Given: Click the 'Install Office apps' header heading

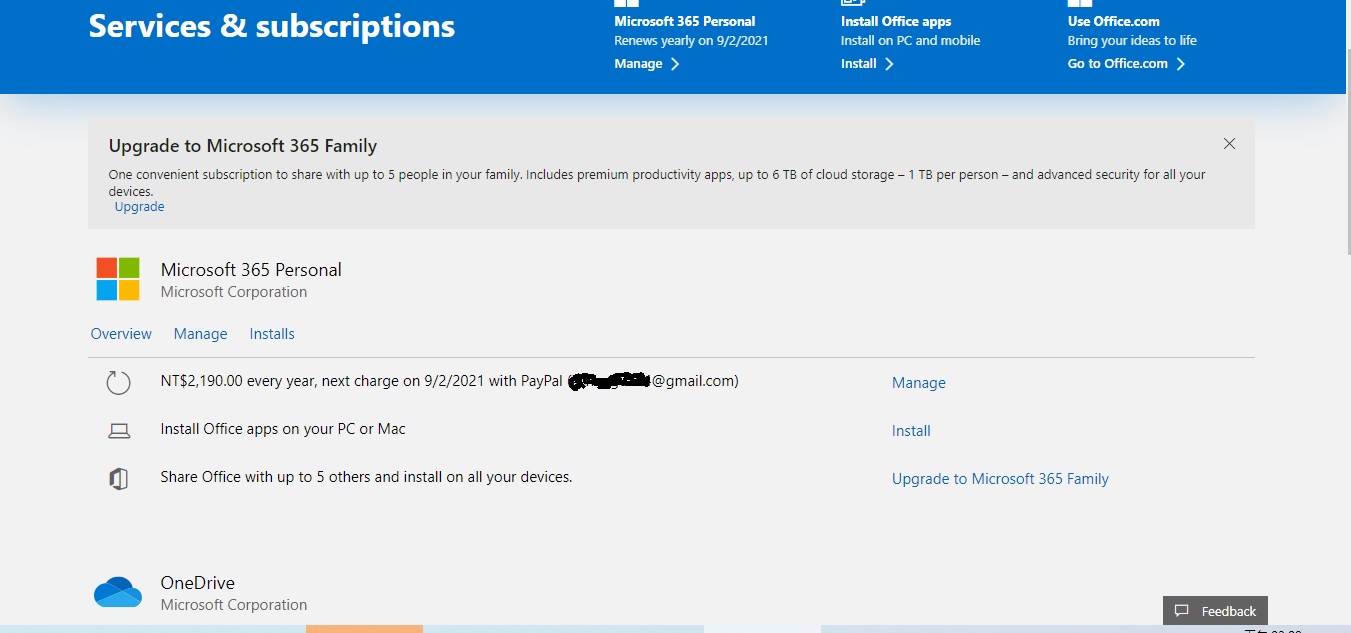Looking at the screenshot, I should click(x=896, y=21).
